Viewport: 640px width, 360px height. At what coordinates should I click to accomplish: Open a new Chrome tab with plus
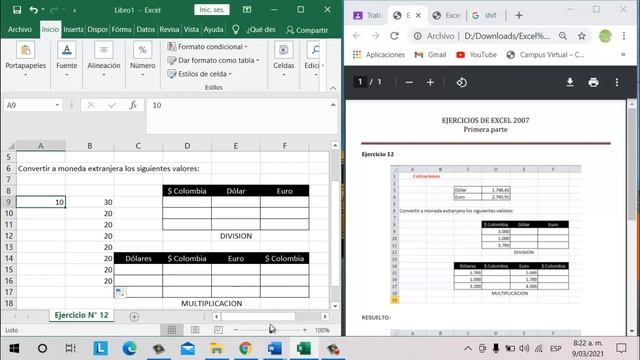(x=519, y=16)
